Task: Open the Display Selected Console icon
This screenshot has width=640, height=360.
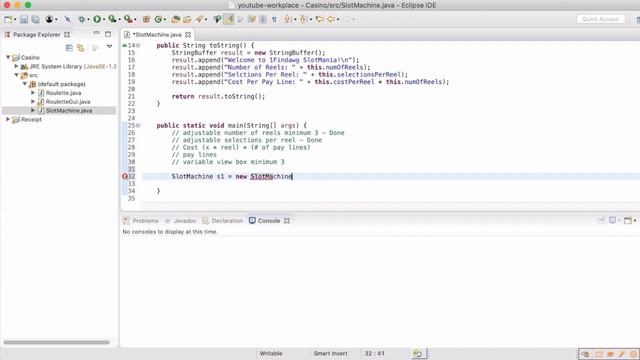Action: click(613, 220)
